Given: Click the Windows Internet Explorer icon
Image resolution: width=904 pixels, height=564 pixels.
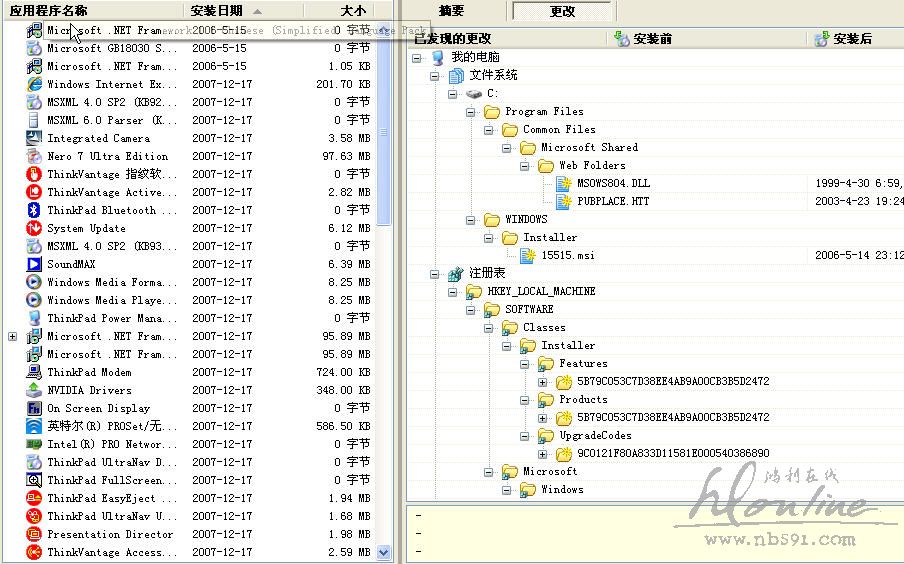Looking at the screenshot, I should [x=34, y=84].
